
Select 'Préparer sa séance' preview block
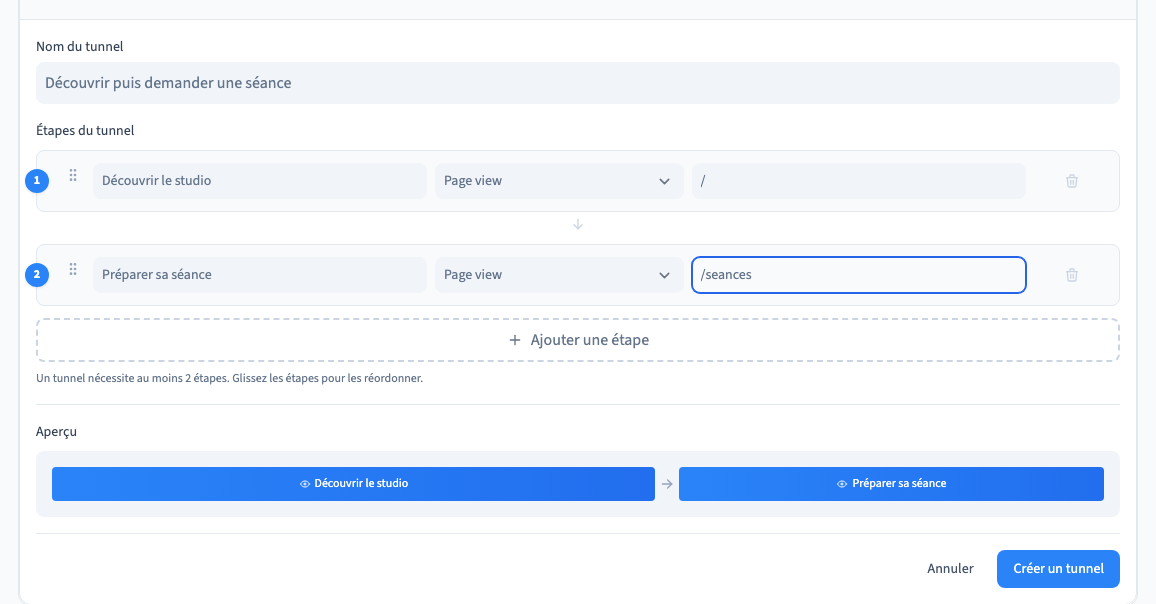pos(891,484)
